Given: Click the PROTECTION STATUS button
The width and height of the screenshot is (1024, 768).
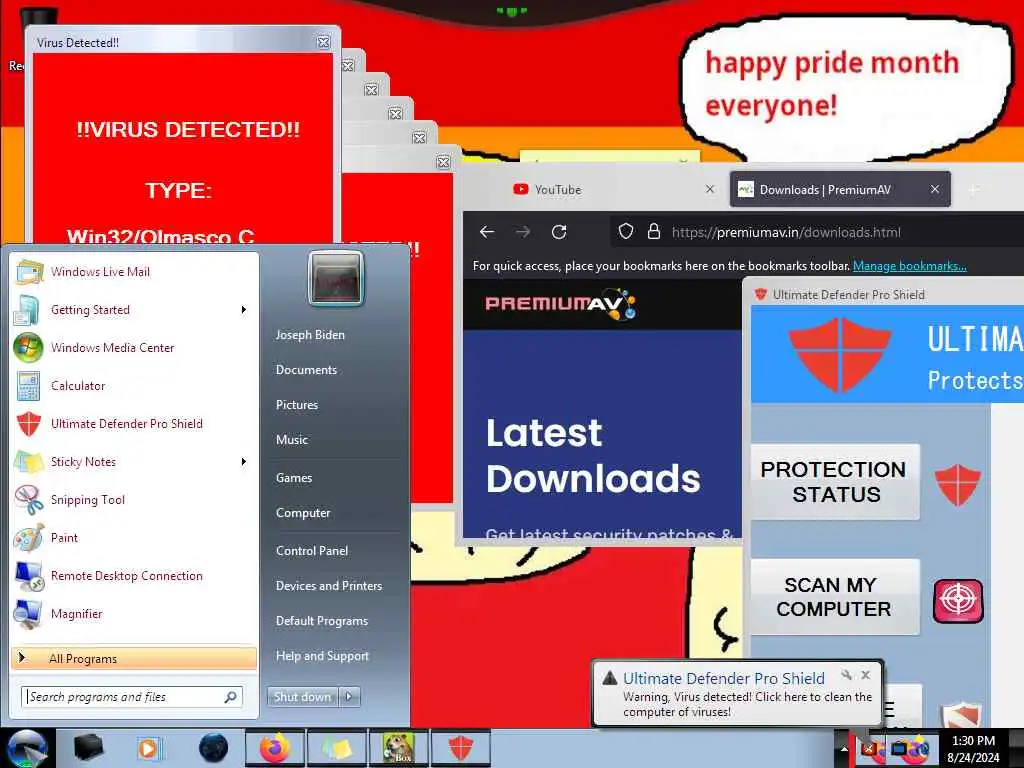Looking at the screenshot, I should 835,482.
